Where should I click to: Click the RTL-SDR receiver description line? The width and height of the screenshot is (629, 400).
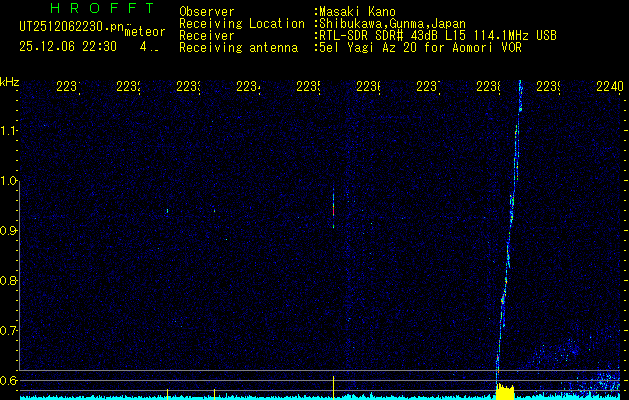pos(438,36)
